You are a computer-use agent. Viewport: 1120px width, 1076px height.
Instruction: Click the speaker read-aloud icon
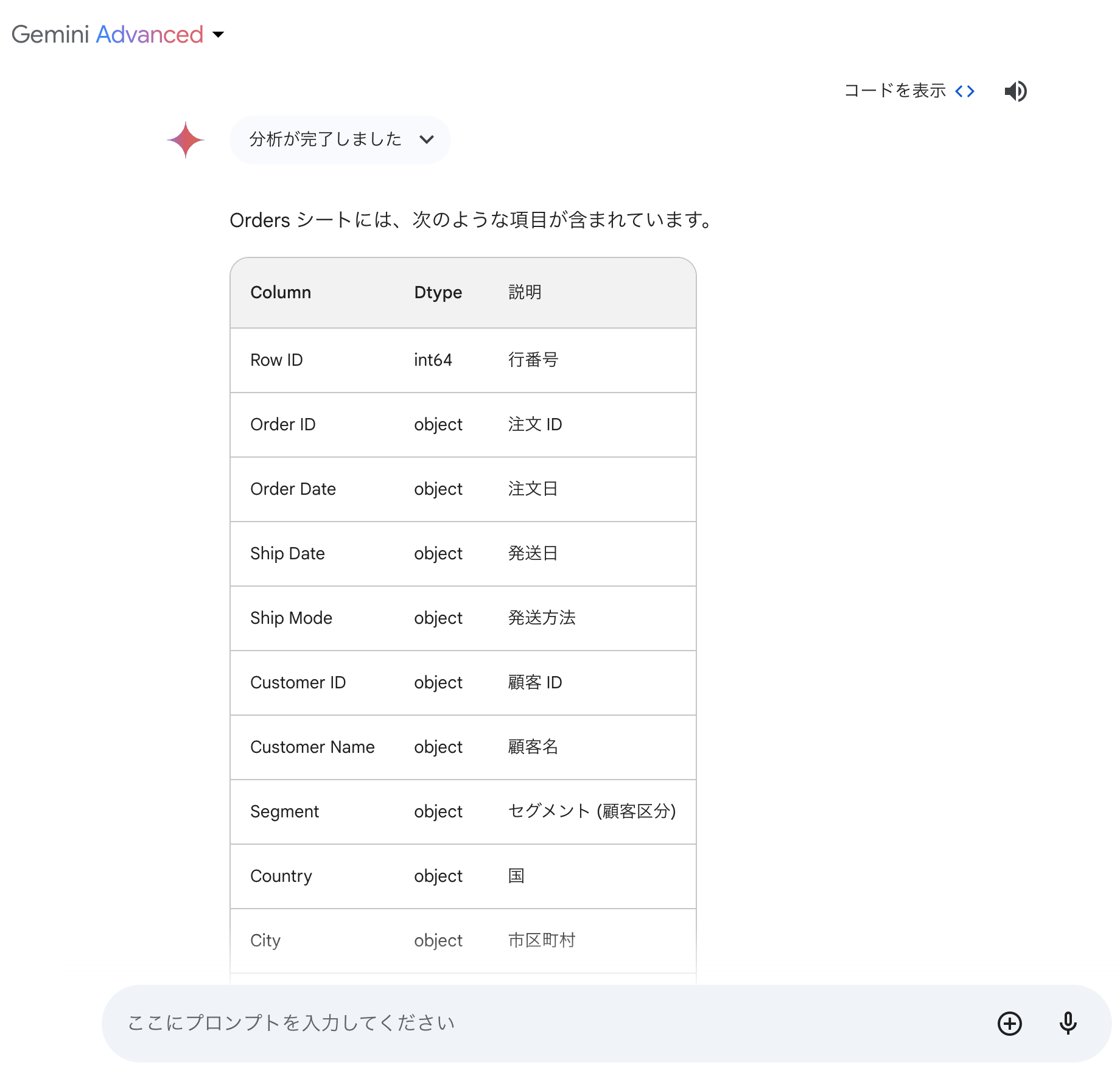[1015, 91]
